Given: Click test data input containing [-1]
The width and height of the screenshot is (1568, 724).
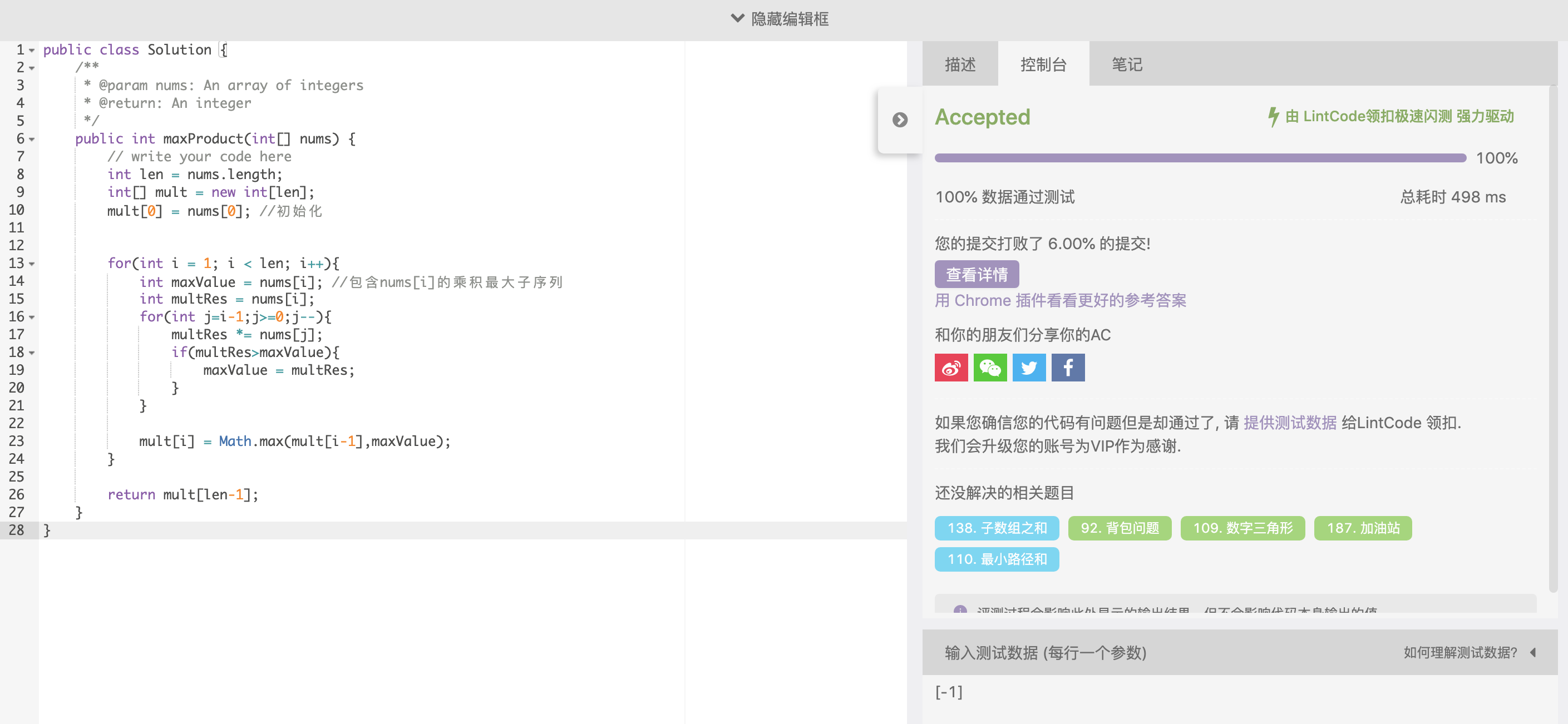Looking at the screenshot, I should click(949, 692).
